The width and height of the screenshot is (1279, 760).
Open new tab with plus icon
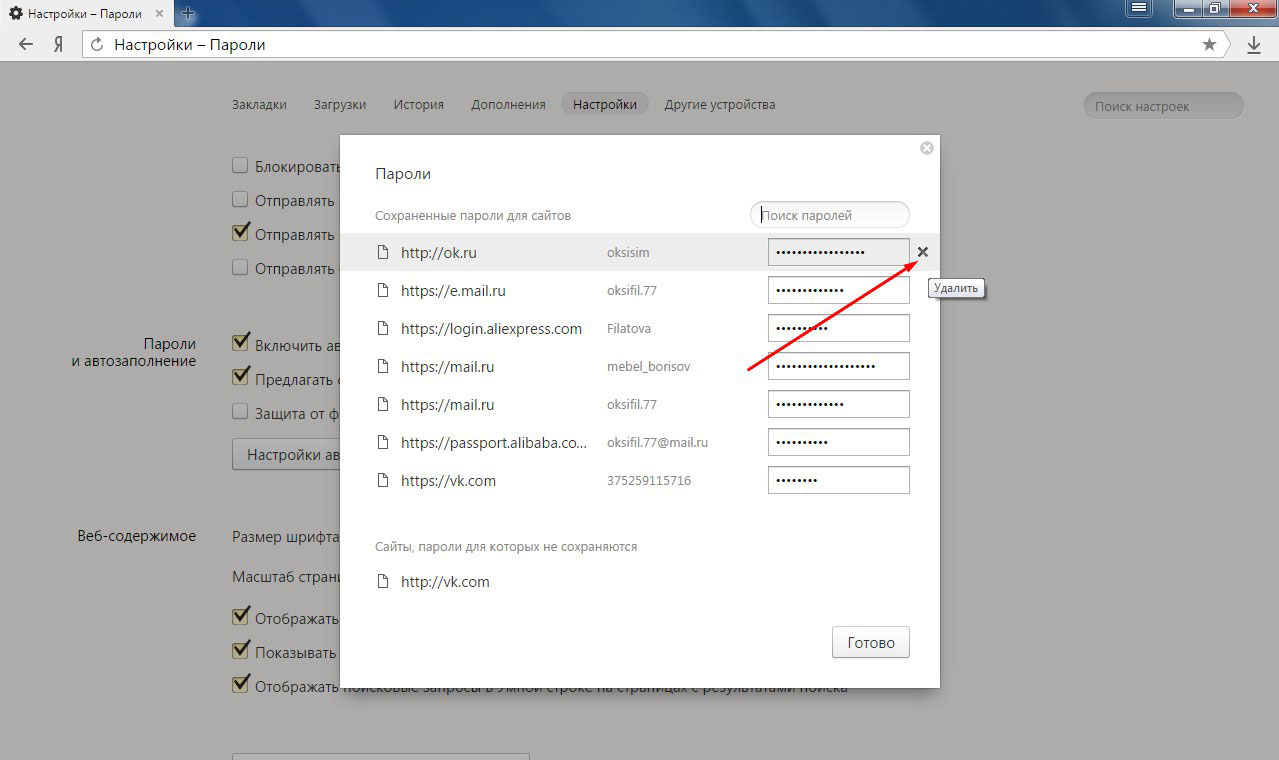188,14
